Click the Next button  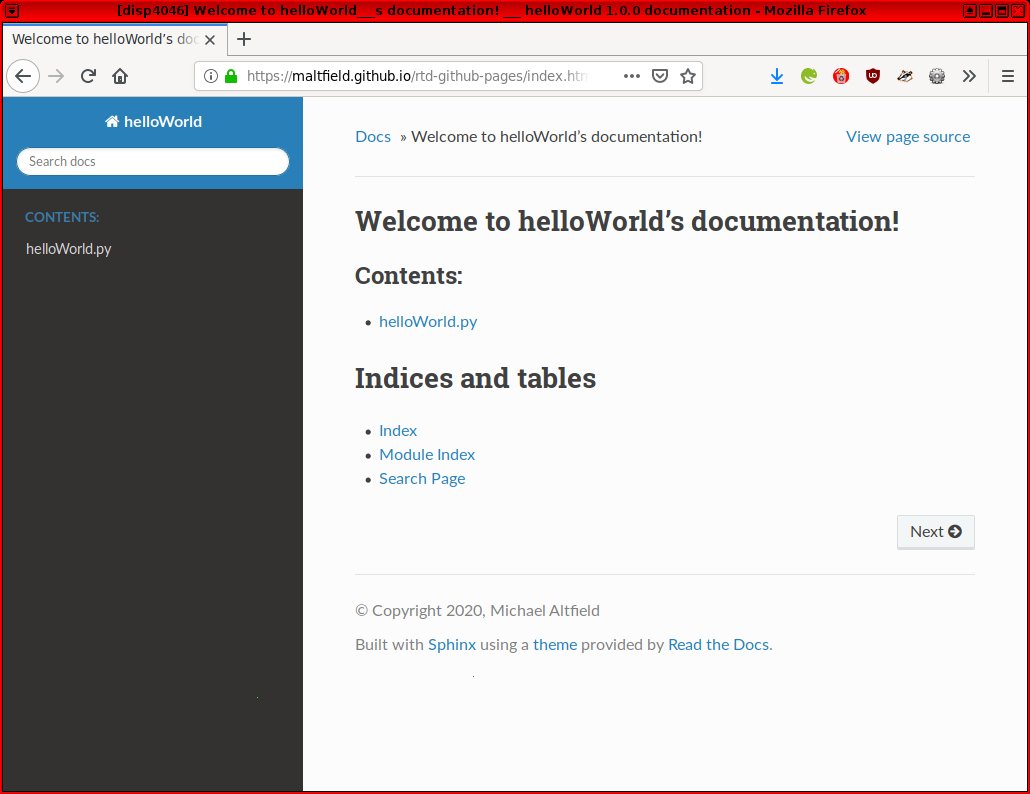pyautogui.click(x=935, y=532)
